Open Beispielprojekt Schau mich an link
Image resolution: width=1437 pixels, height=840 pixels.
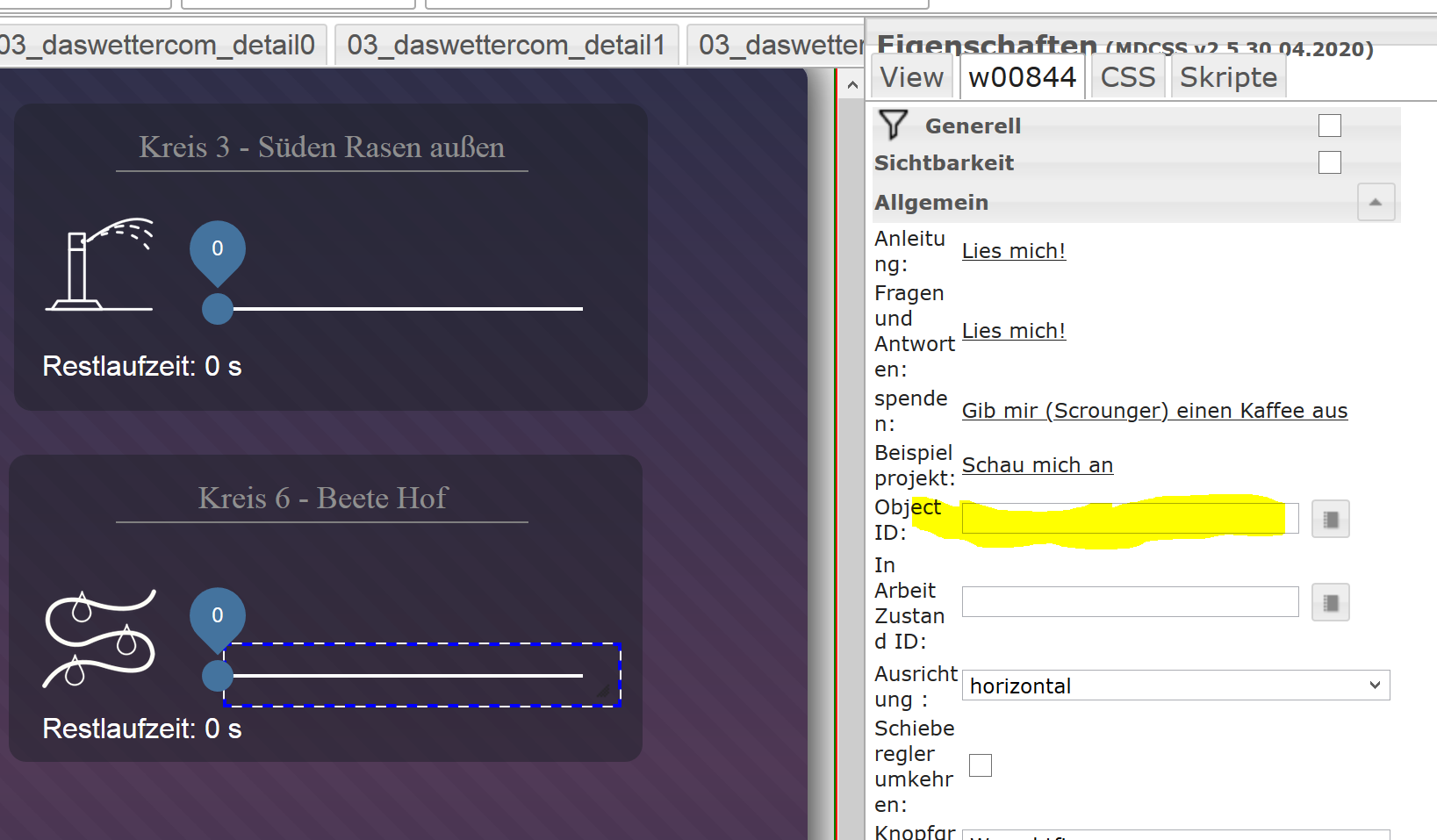click(x=1038, y=465)
